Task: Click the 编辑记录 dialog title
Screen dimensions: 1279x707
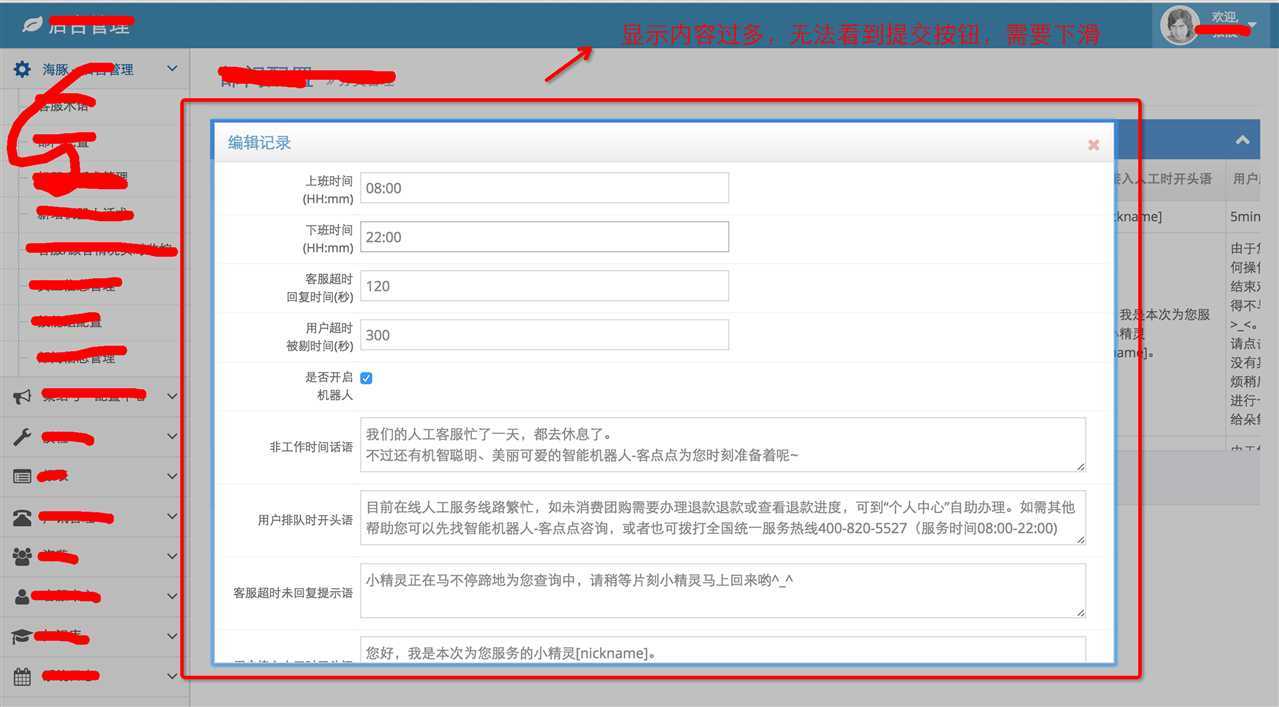Action: (259, 143)
